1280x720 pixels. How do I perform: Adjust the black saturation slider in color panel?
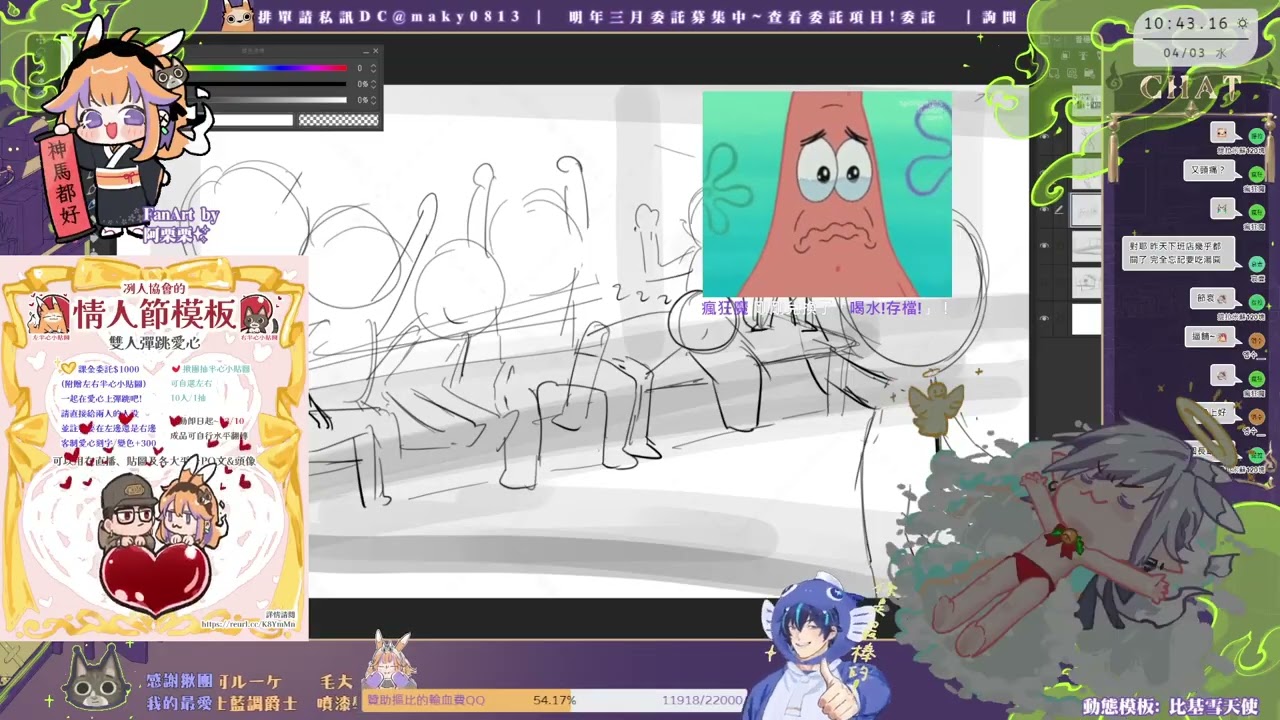(x=266, y=84)
